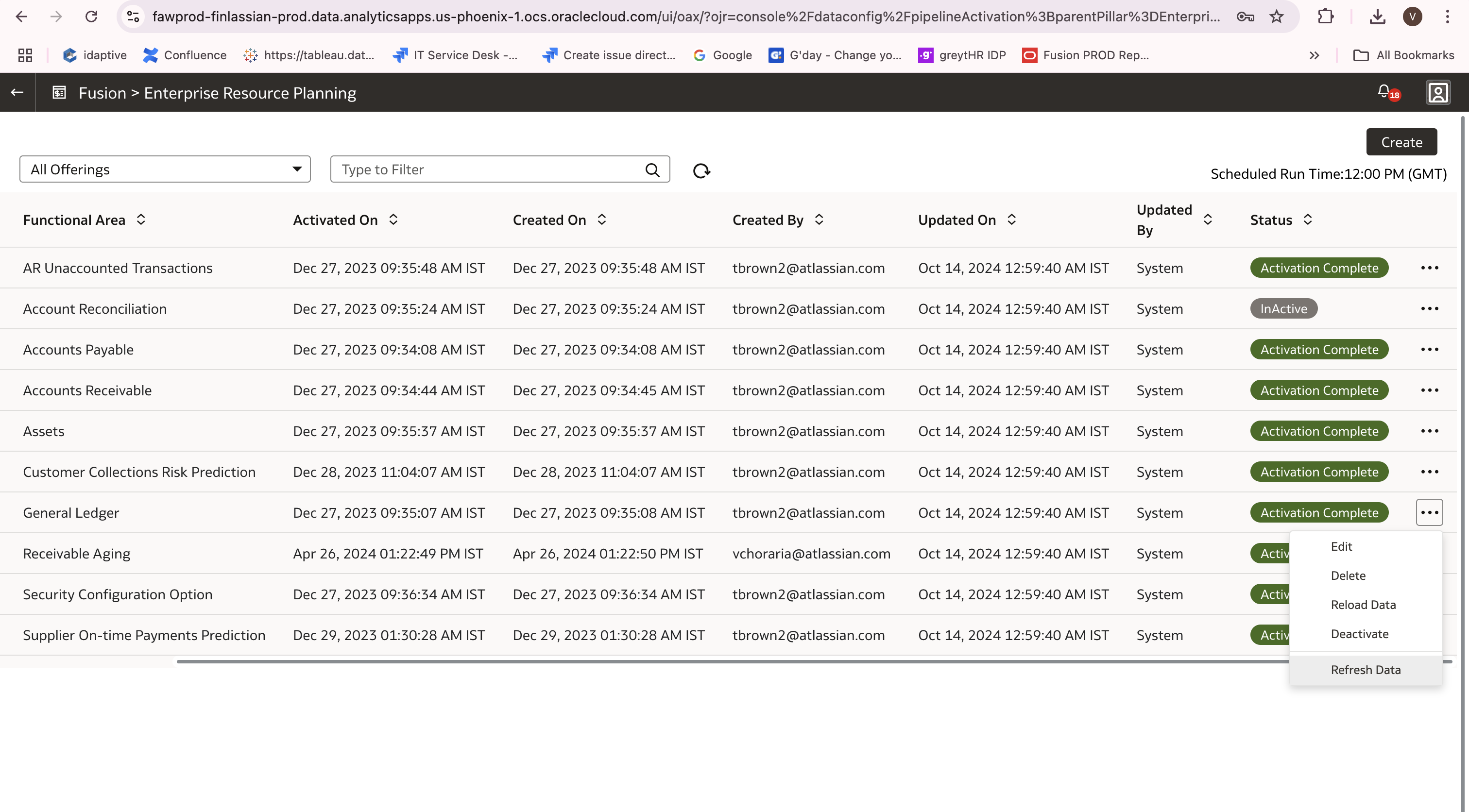Screen dimensions: 1469x812
Task: Open the tableau bookmark
Action: pyautogui.click(x=308, y=55)
